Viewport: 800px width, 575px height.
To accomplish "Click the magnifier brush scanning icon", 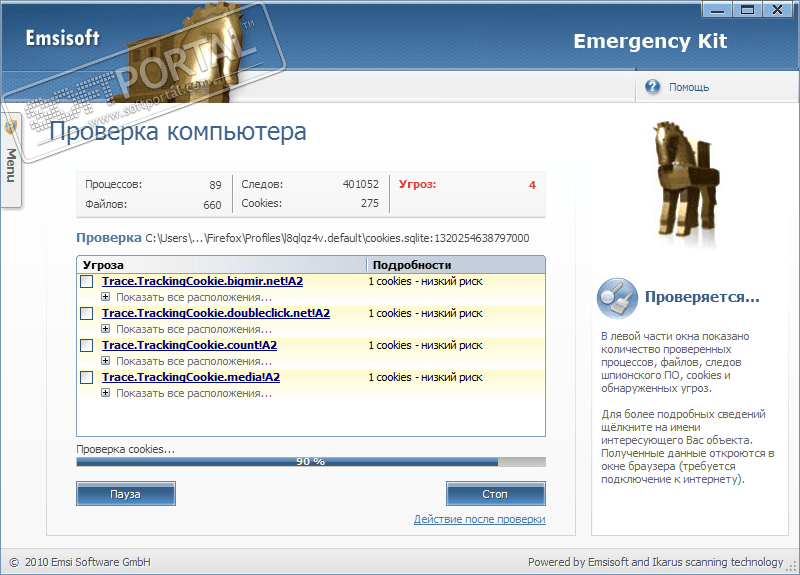I will (x=617, y=298).
